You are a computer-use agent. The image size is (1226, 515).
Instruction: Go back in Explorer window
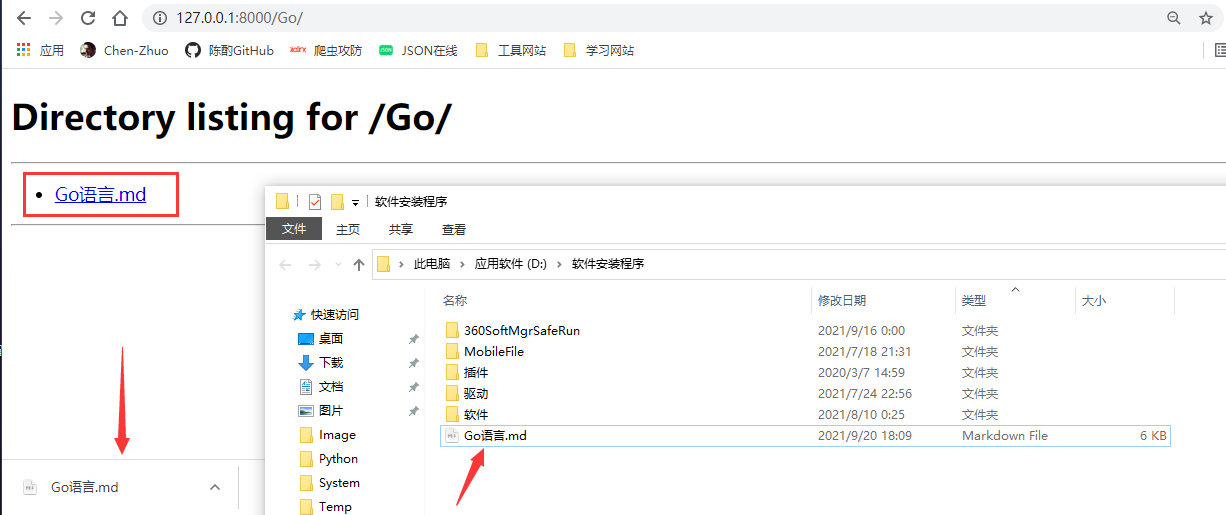coord(285,265)
